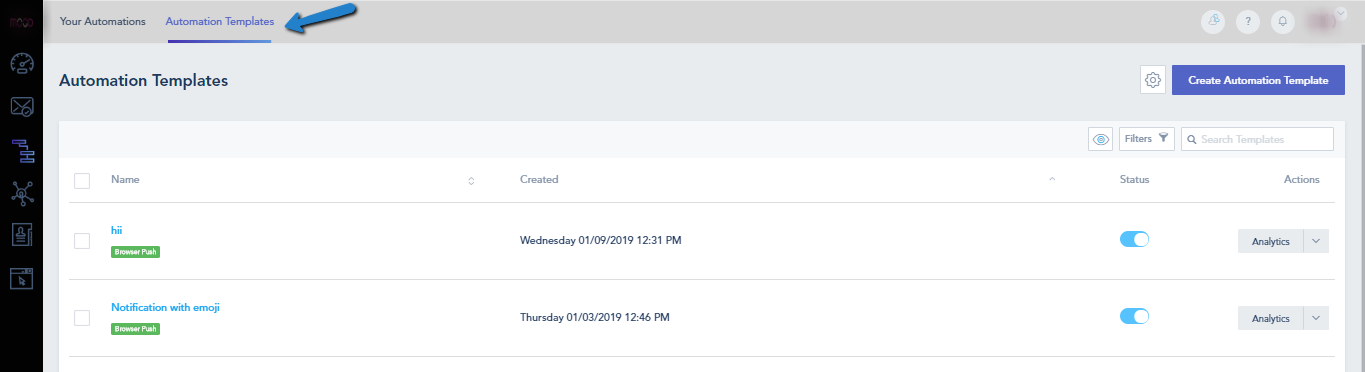This screenshot has height=372, width=1365.
Task: Open the settings gear beside Create button
Action: point(1153,80)
